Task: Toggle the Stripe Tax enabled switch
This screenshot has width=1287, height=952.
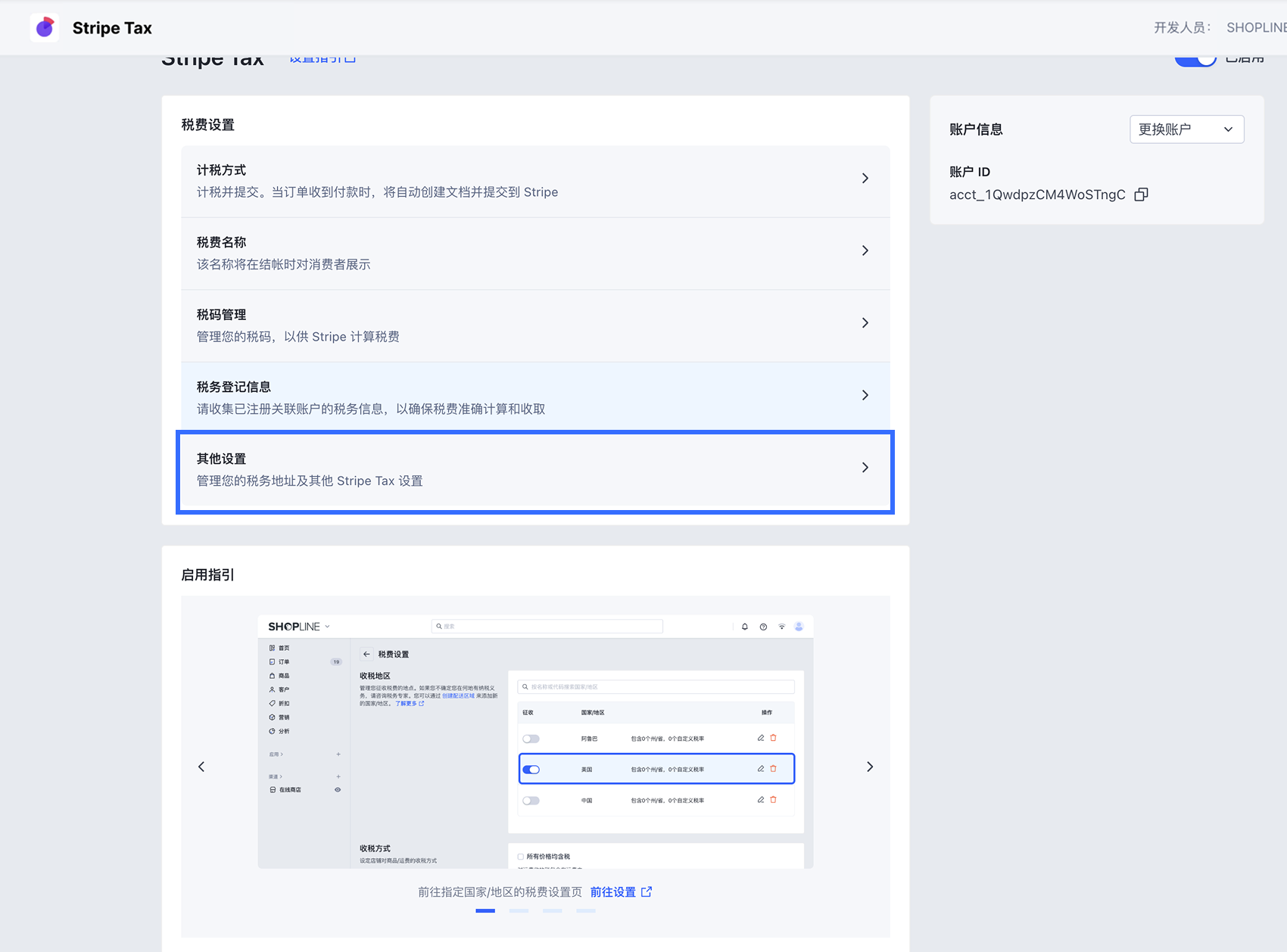Action: (1195, 61)
